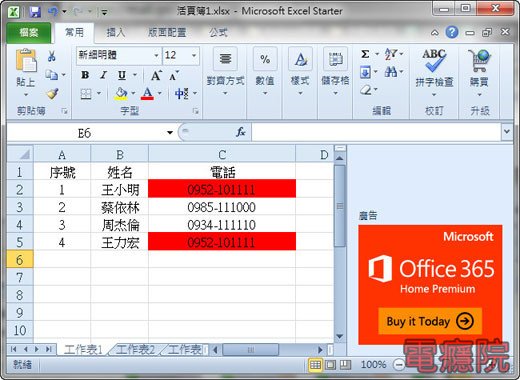520x380 pixels.
Task: Open 數值 number format group
Action: tap(265, 72)
